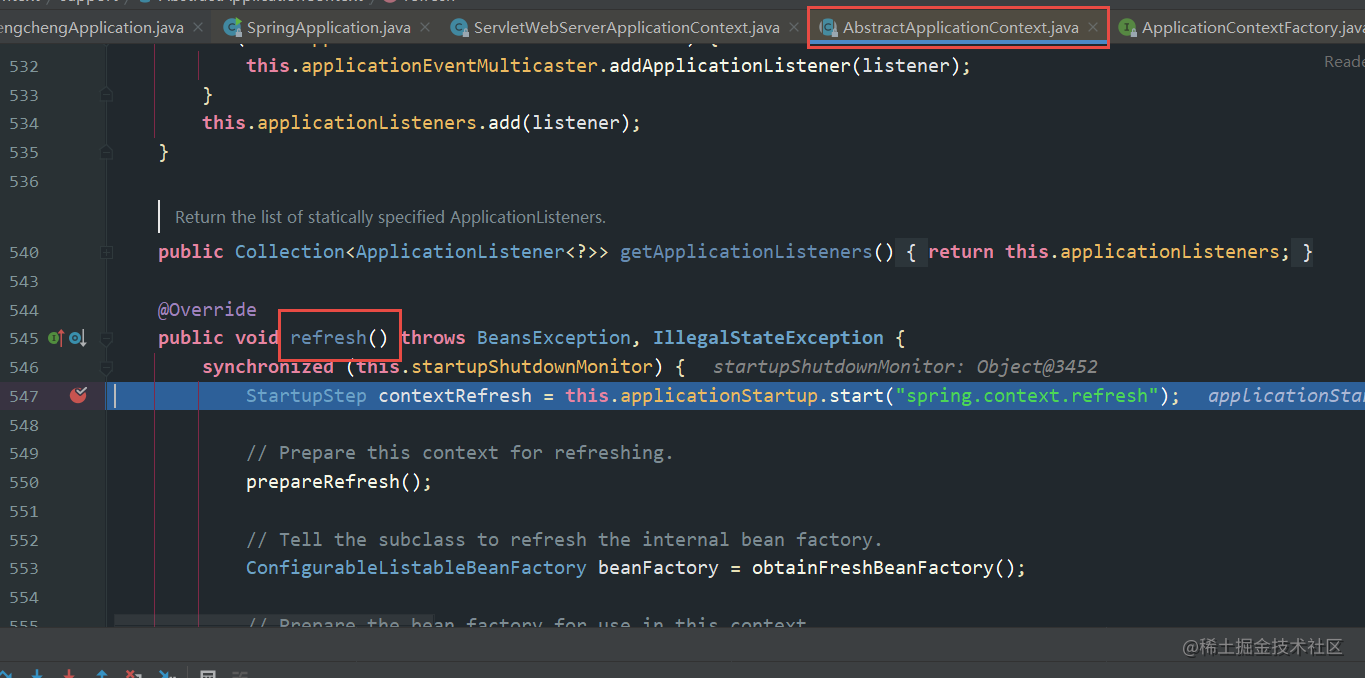Select the AbstractApplicationContext.java tab
Viewport: 1365px width, 678px height.
(960, 27)
